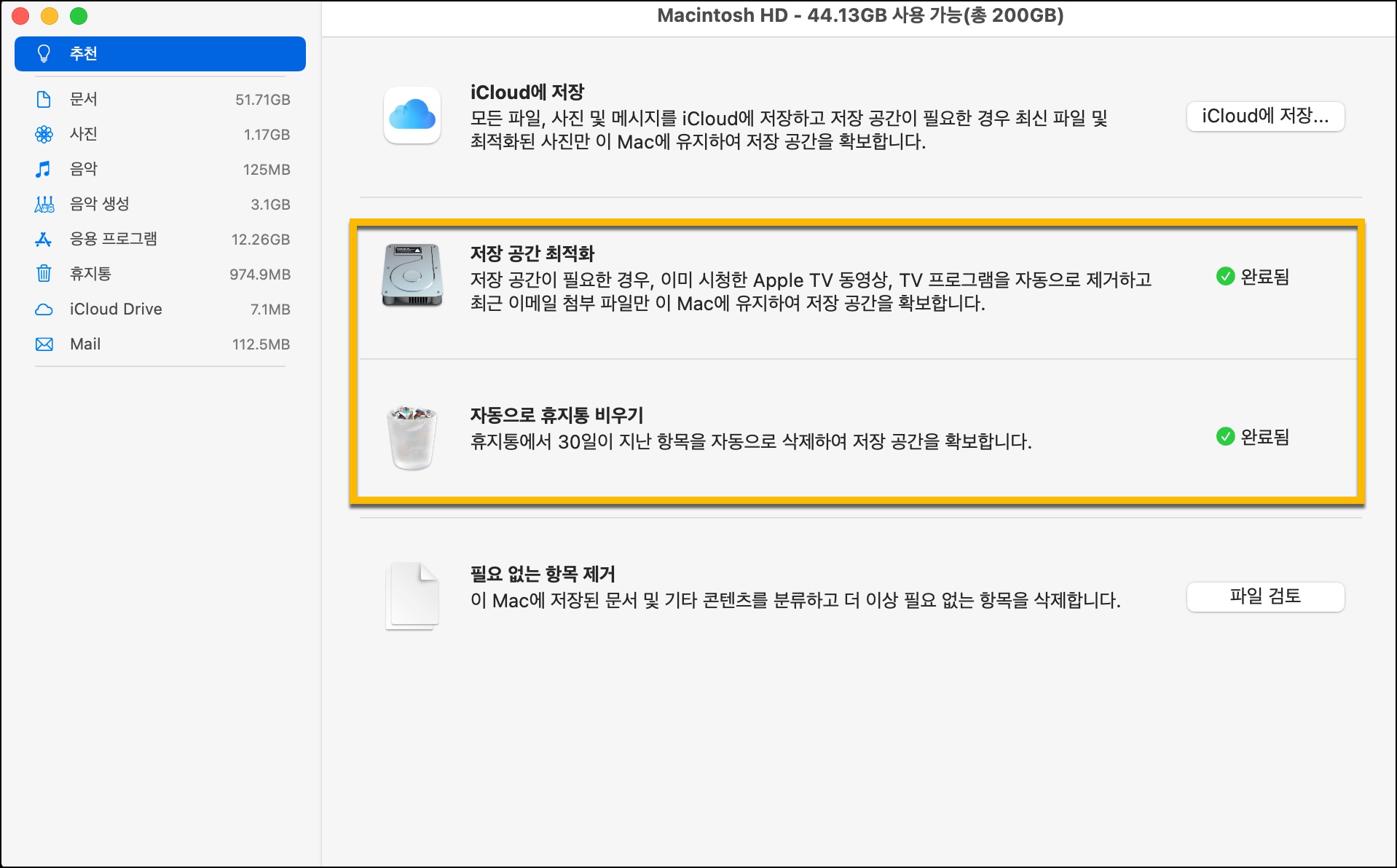Click the 필요 없는 항목 제거 heading
The width and height of the screenshot is (1397, 868).
(x=543, y=574)
